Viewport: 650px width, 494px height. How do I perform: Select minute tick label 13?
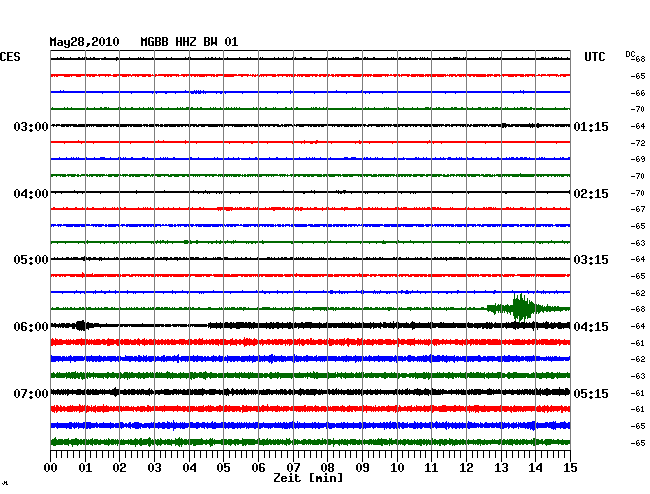501,468
